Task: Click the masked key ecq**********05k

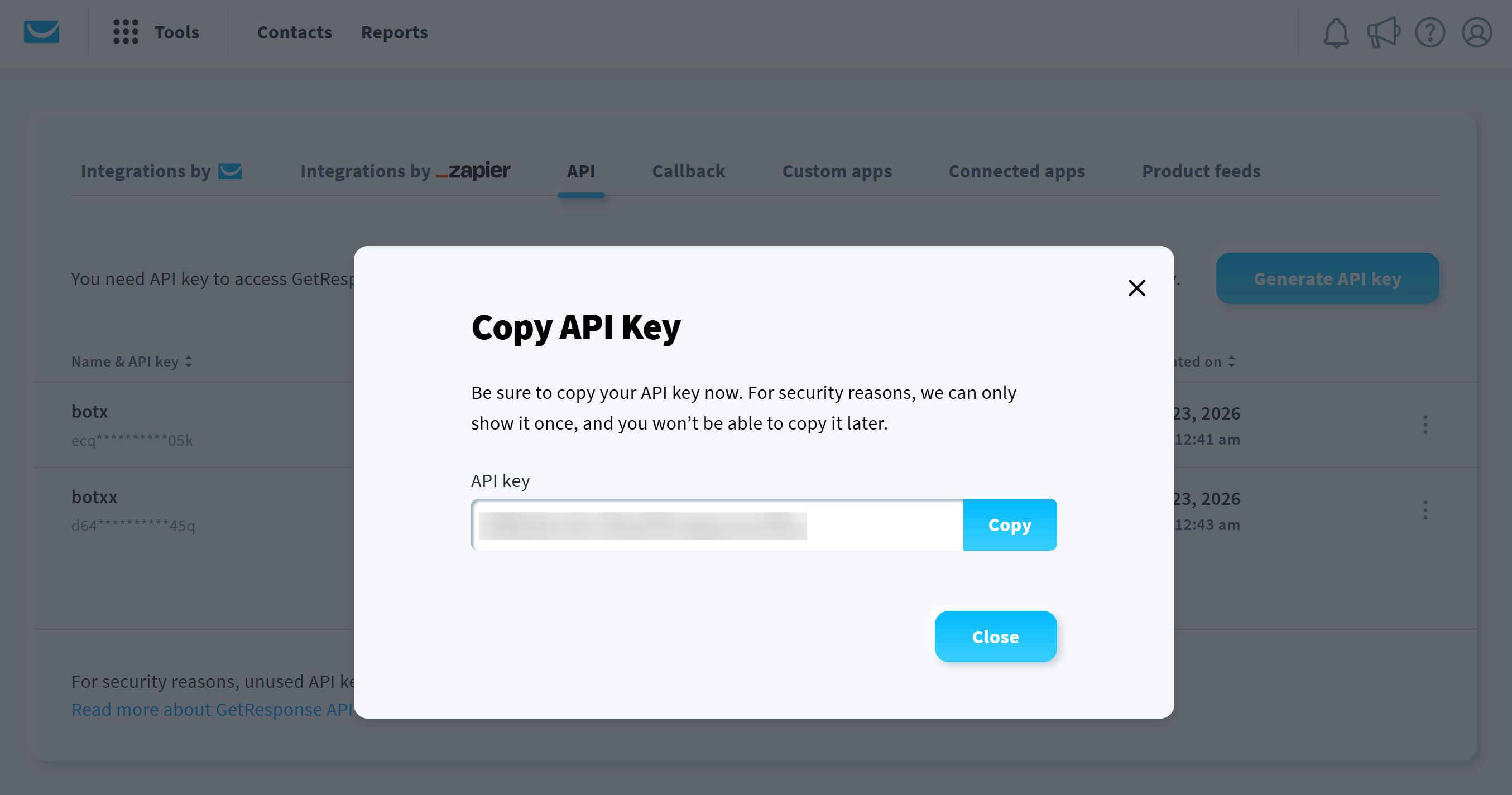Action: point(132,440)
